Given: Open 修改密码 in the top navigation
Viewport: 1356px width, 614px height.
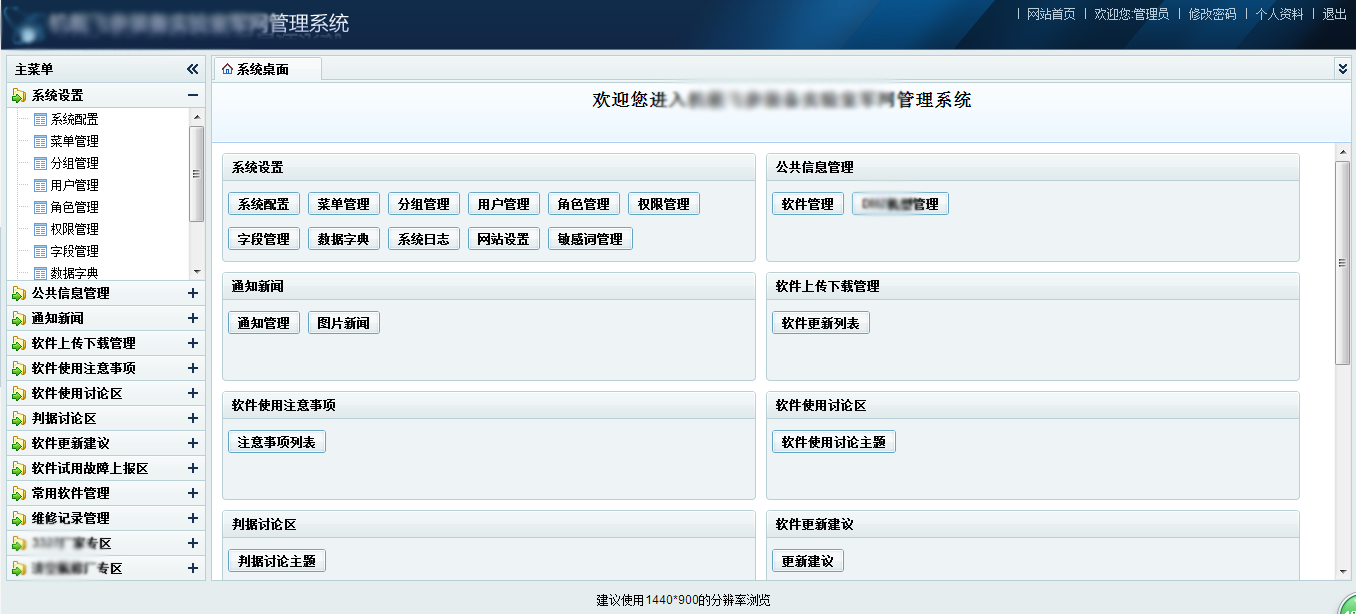Looking at the screenshot, I should point(1212,14).
